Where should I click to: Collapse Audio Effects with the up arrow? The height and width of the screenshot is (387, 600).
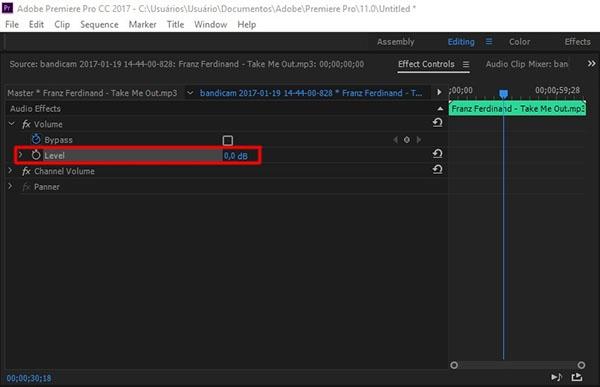pos(440,109)
